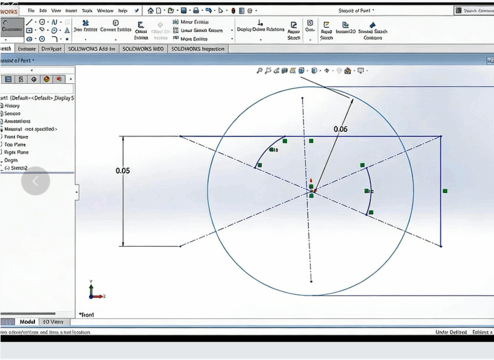Screen dimensions: 494x360
Task: Click Zoom to Fit in view toolbar
Action: click(259, 71)
